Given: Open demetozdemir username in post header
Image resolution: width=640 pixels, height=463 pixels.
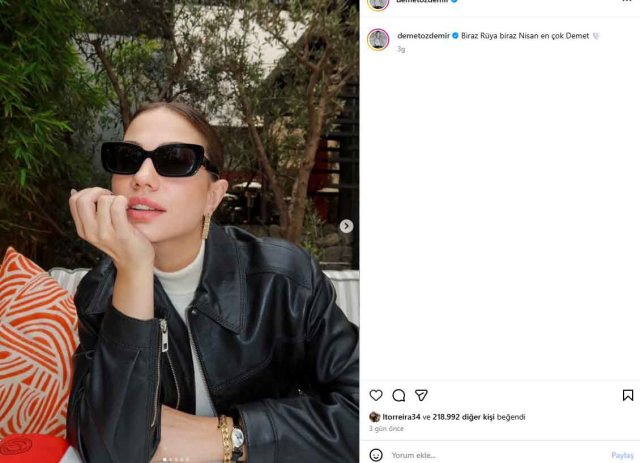Looking at the screenshot, I should point(422,1).
